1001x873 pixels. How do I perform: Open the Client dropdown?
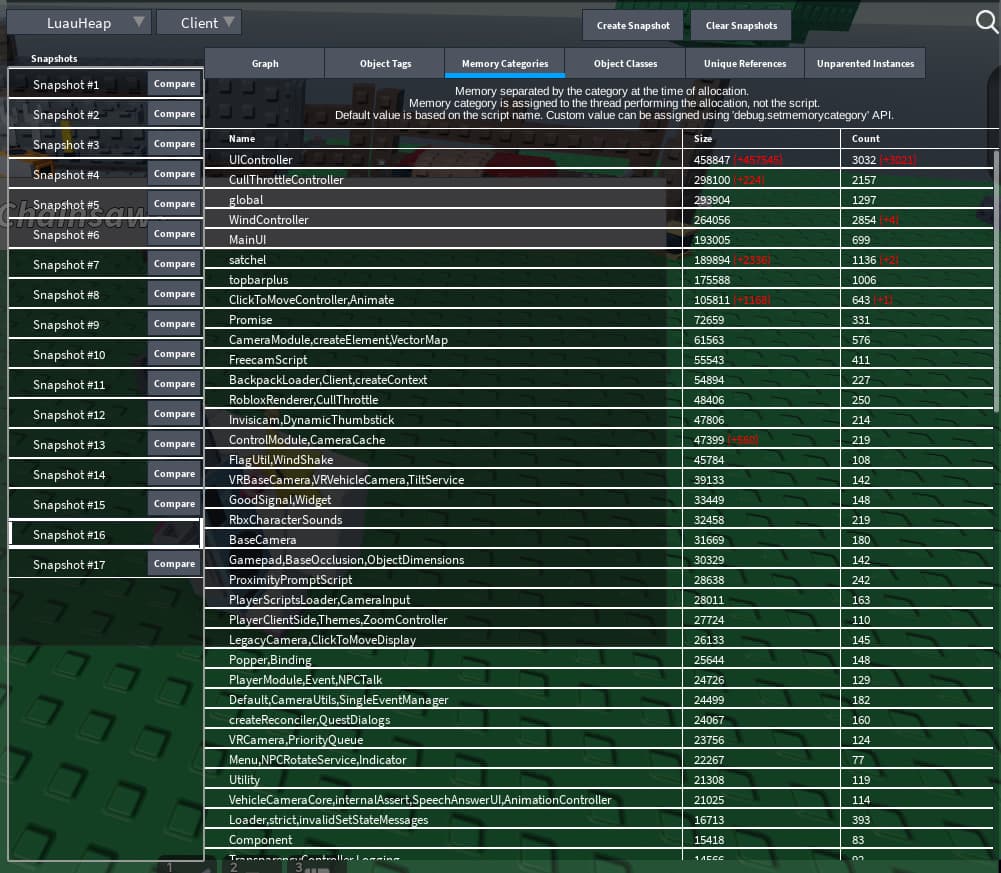pyautogui.click(x=199, y=23)
